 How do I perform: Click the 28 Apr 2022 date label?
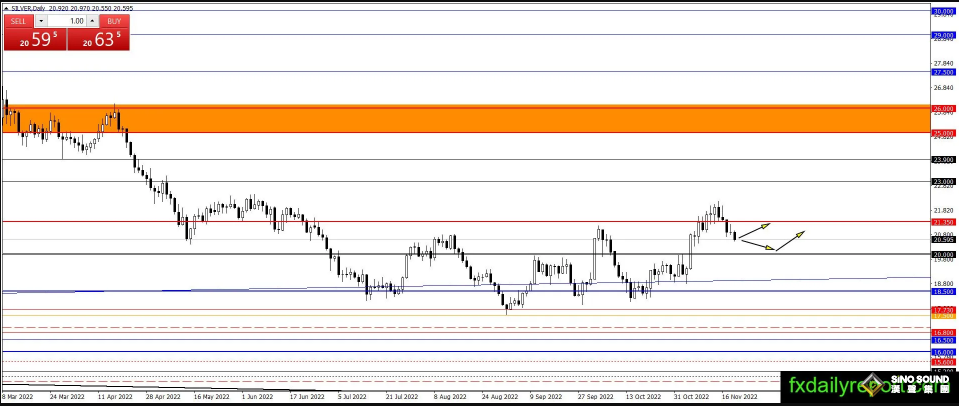coord(165,396)
